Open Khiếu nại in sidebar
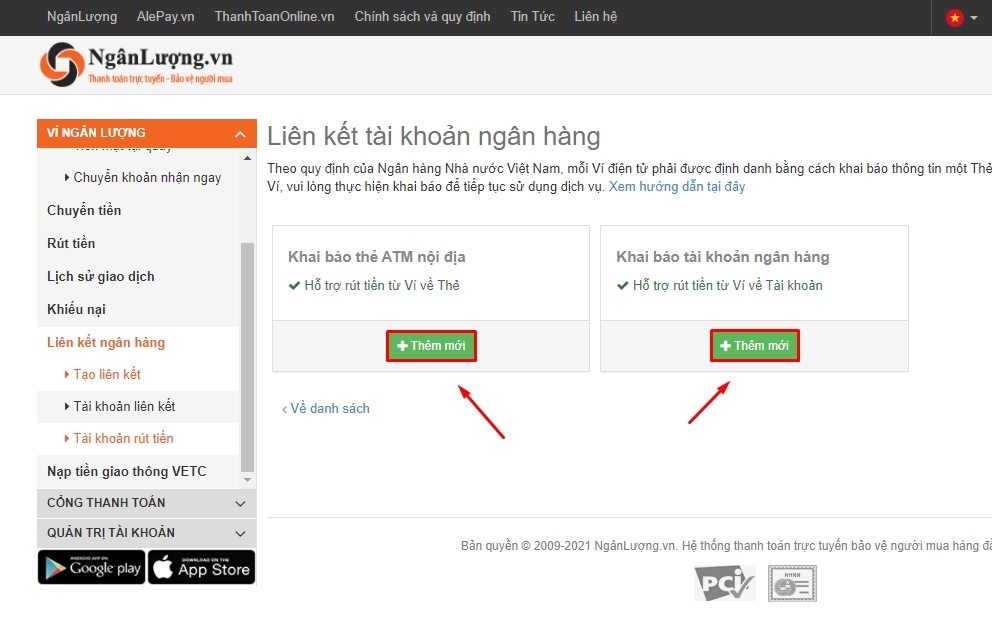The width and height of the screenshot is (992, 641). pos(76,309)
